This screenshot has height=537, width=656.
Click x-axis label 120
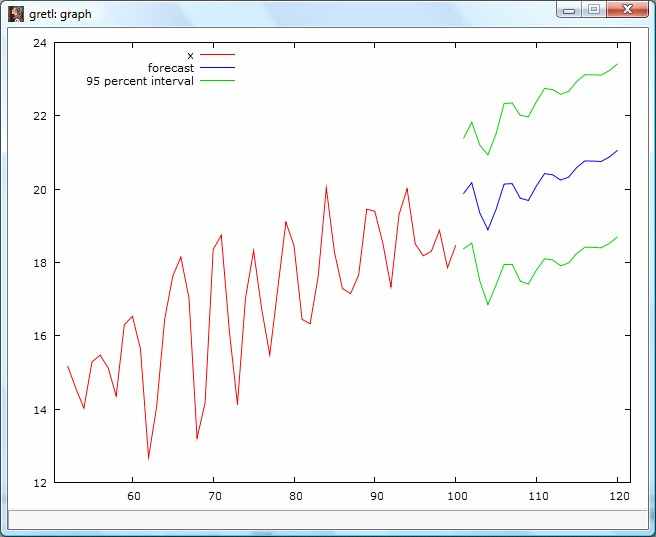619,496
